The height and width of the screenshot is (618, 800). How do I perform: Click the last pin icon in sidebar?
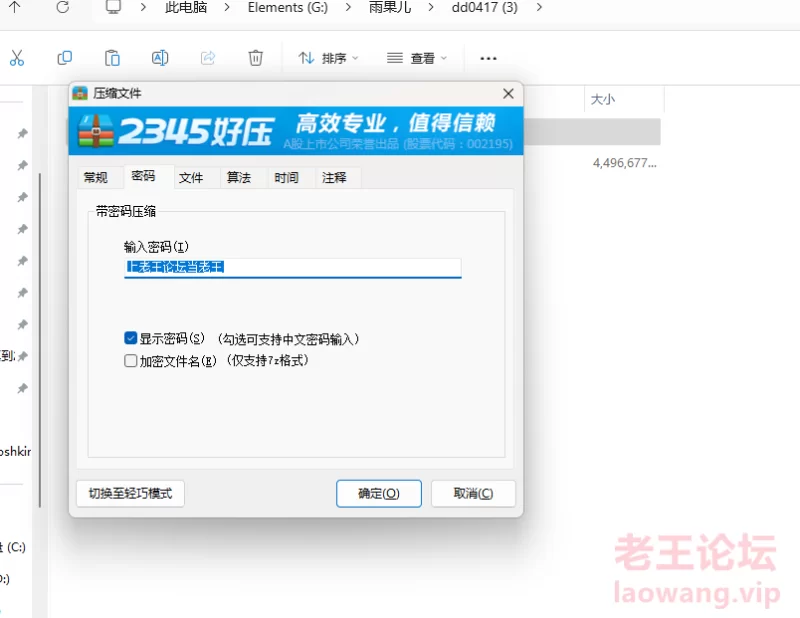pyautogui.click(x=22, y=388)
